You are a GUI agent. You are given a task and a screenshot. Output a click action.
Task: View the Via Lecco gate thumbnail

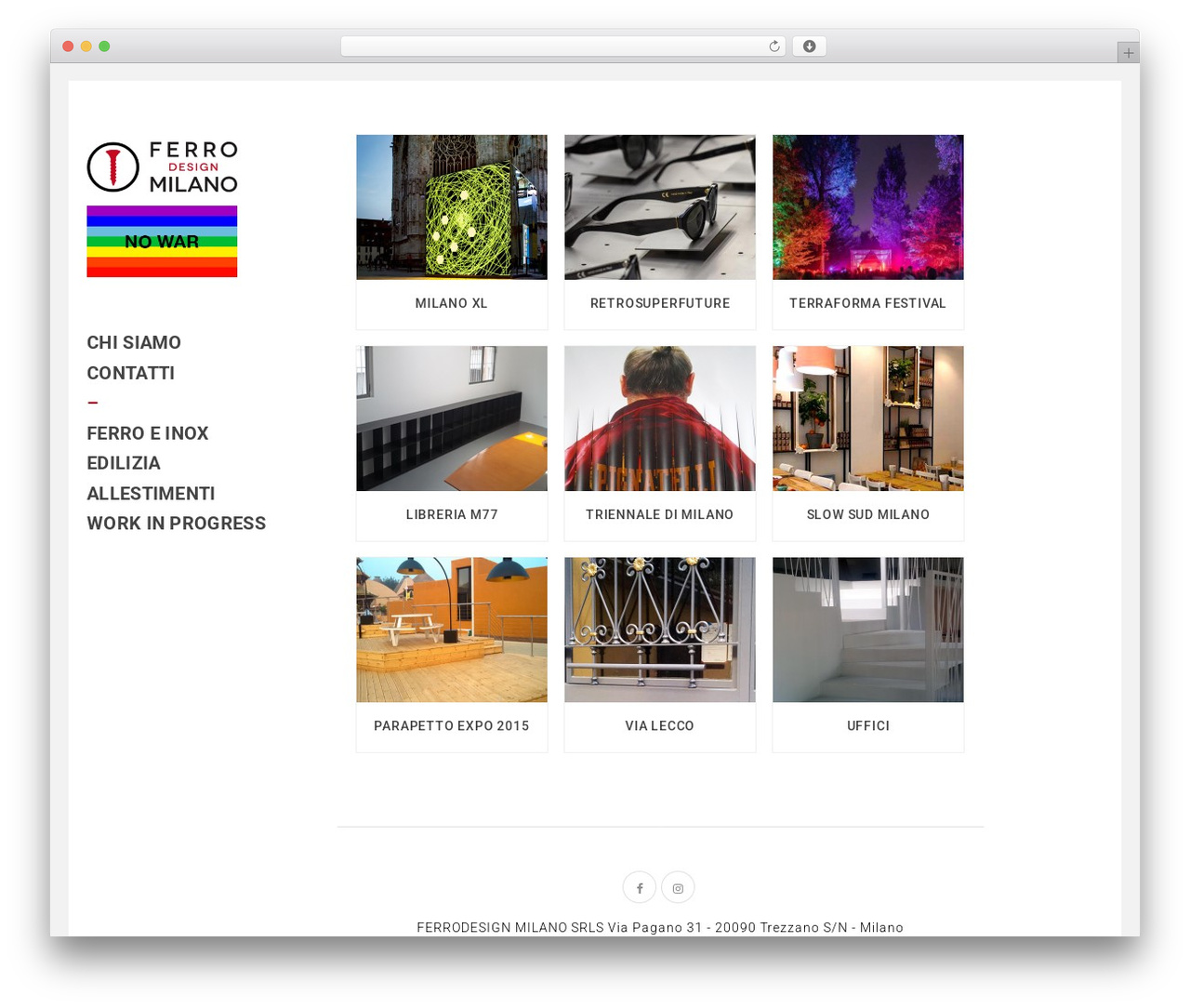coord(660,630)
